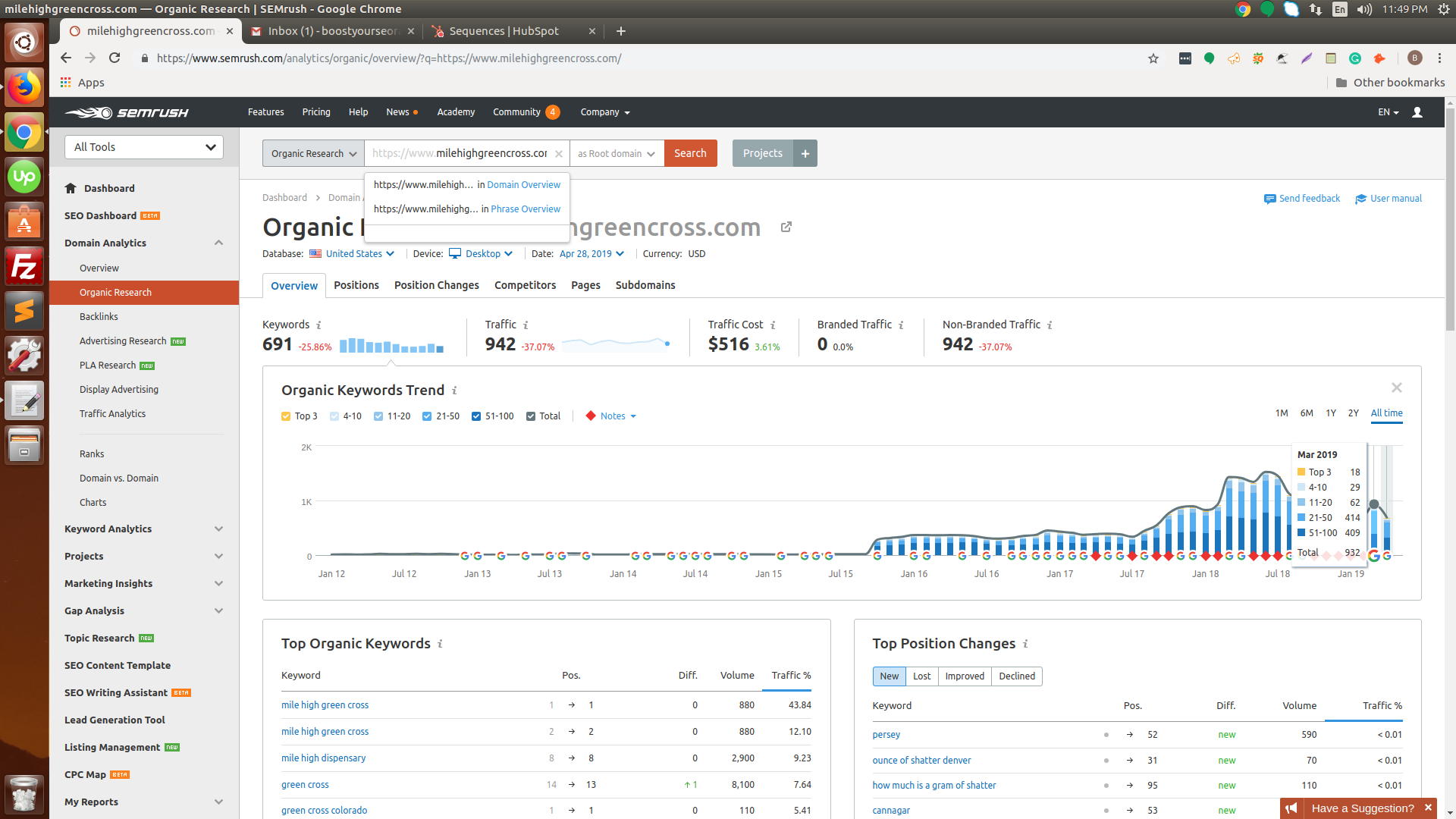Switch to the Position Changes tab
The width and height of the screenshot is (1456, 819).
click(x=437, y=285)
